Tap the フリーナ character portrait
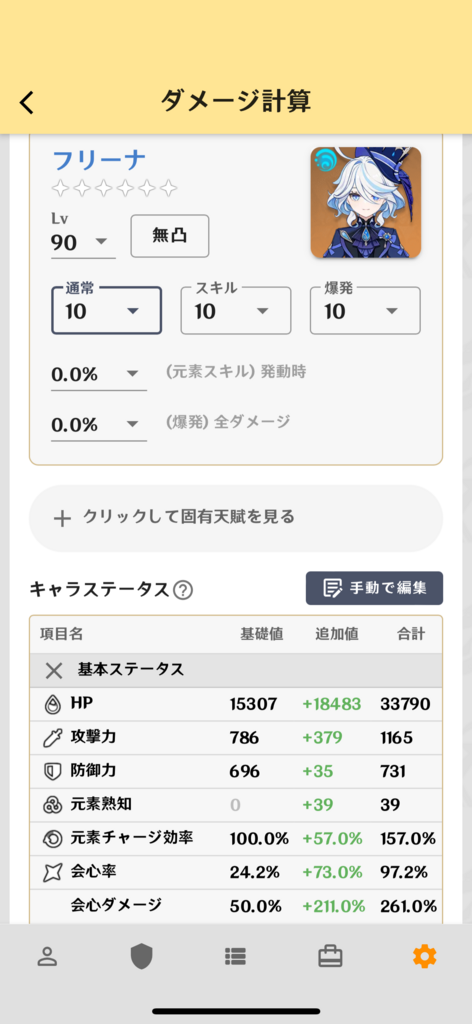The width and height of the screenshot is (472, 1024). (x=366, y=202)
